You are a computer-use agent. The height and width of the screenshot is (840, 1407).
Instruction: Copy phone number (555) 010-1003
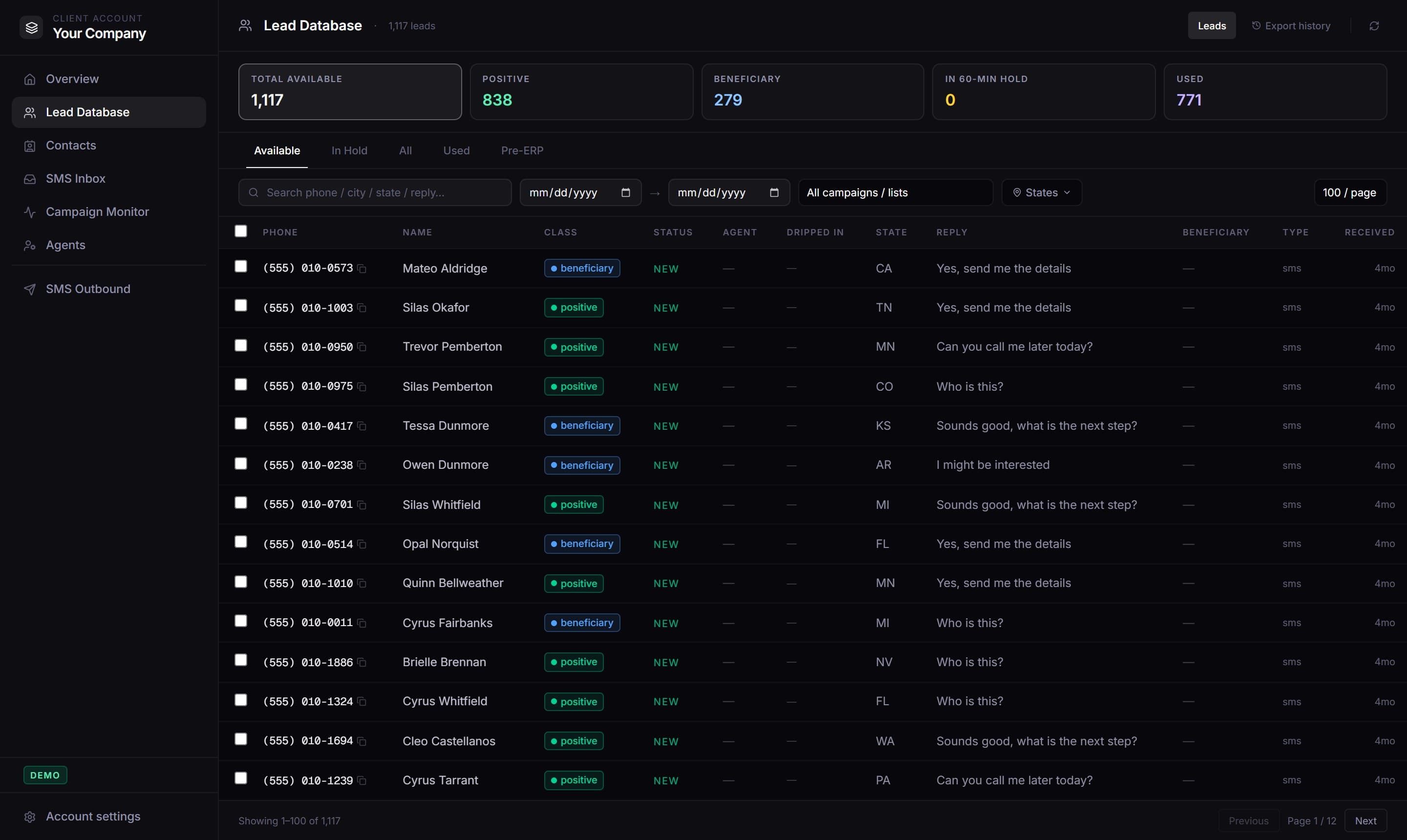(362, 308)
